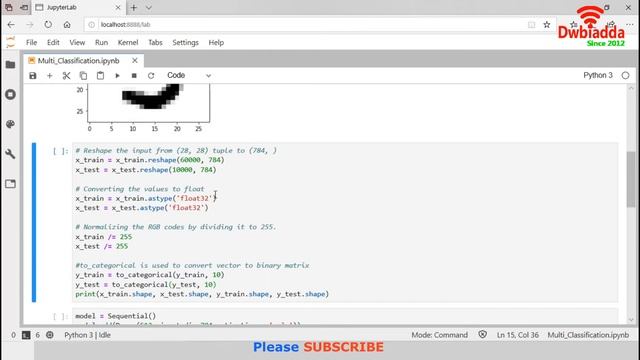This screenshot has height=360, width=640.
Task: Open the View menu
Action: tap(77, 42)
